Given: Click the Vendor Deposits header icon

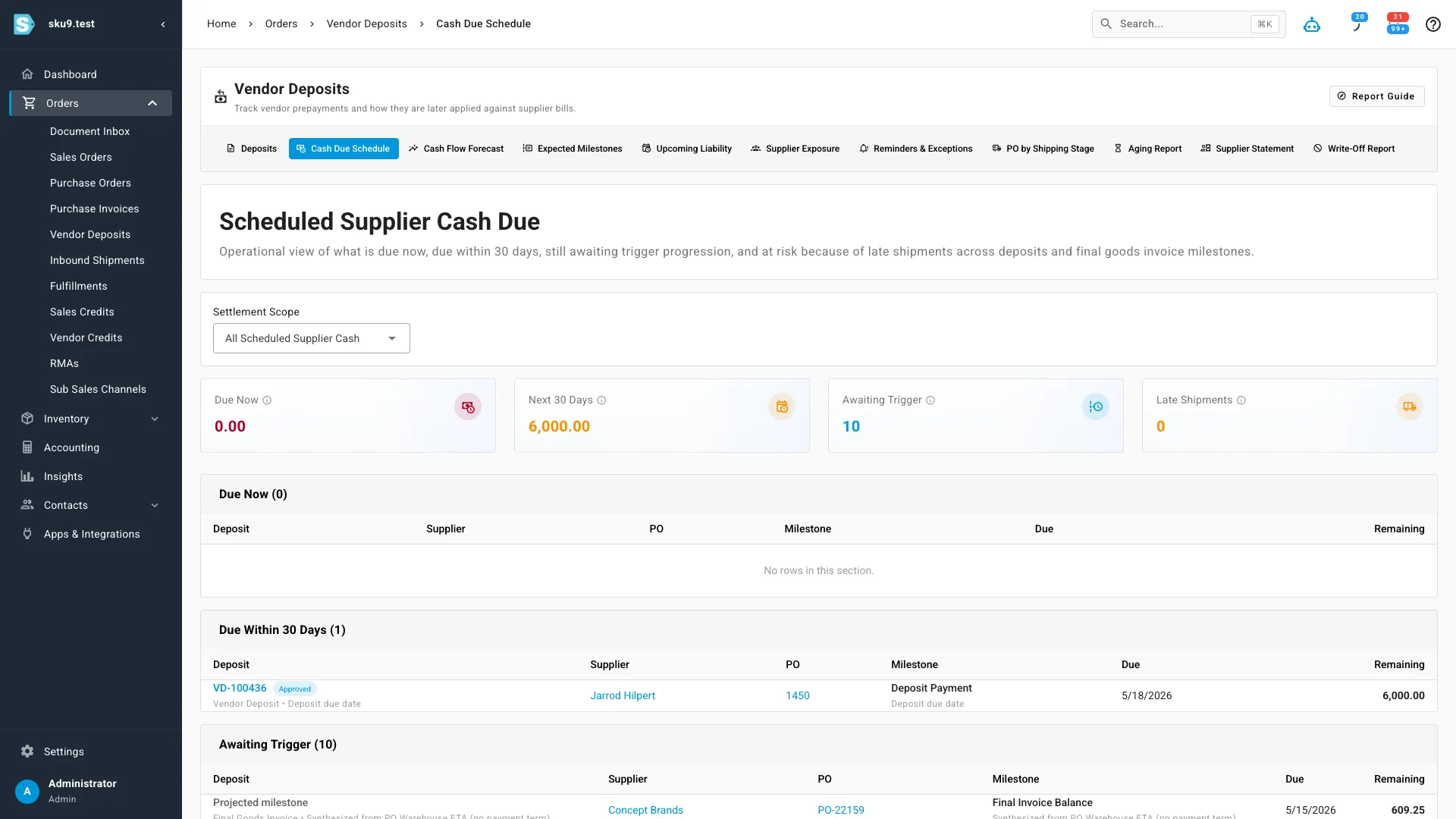Looking at the screenshot, I should tap(221, 96).
